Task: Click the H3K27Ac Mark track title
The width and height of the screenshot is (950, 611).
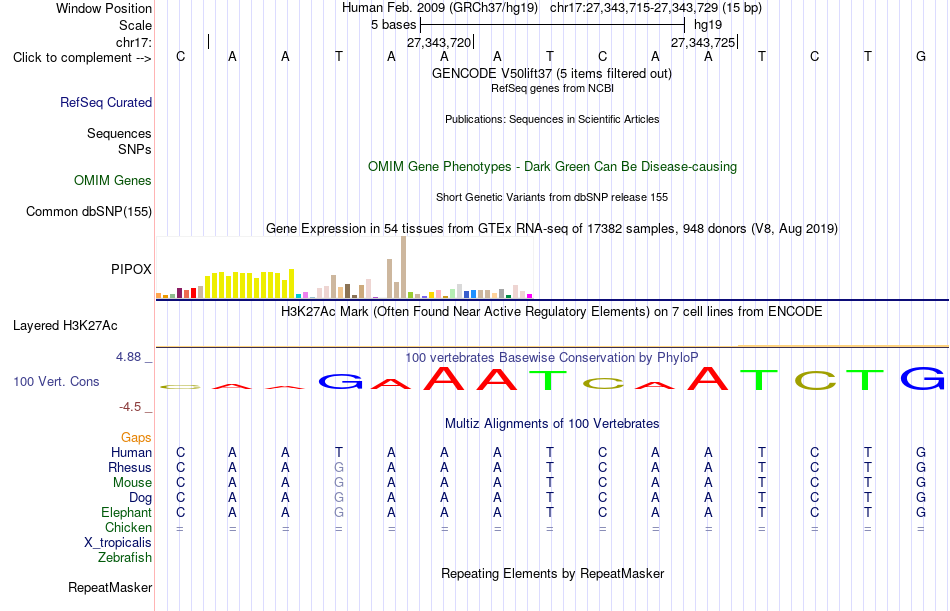Action: (552, 312)
